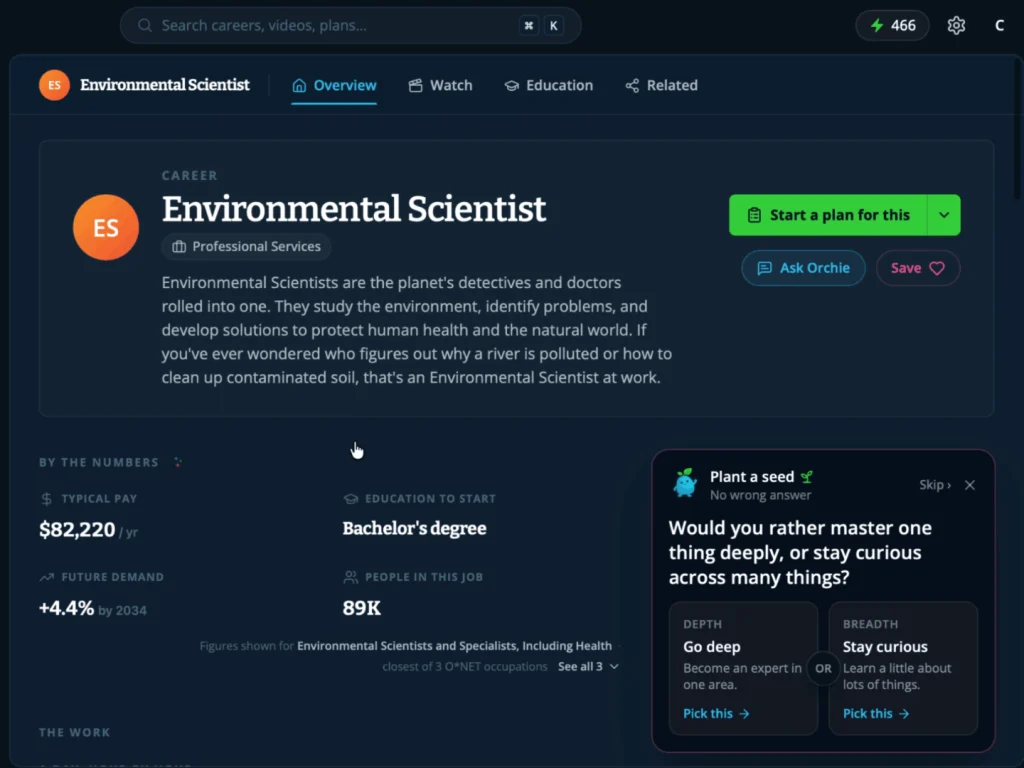Click the trend arrow icon by Future Demand
Image resolution: width=1024 pixels, height=768 pixels.
46,577
